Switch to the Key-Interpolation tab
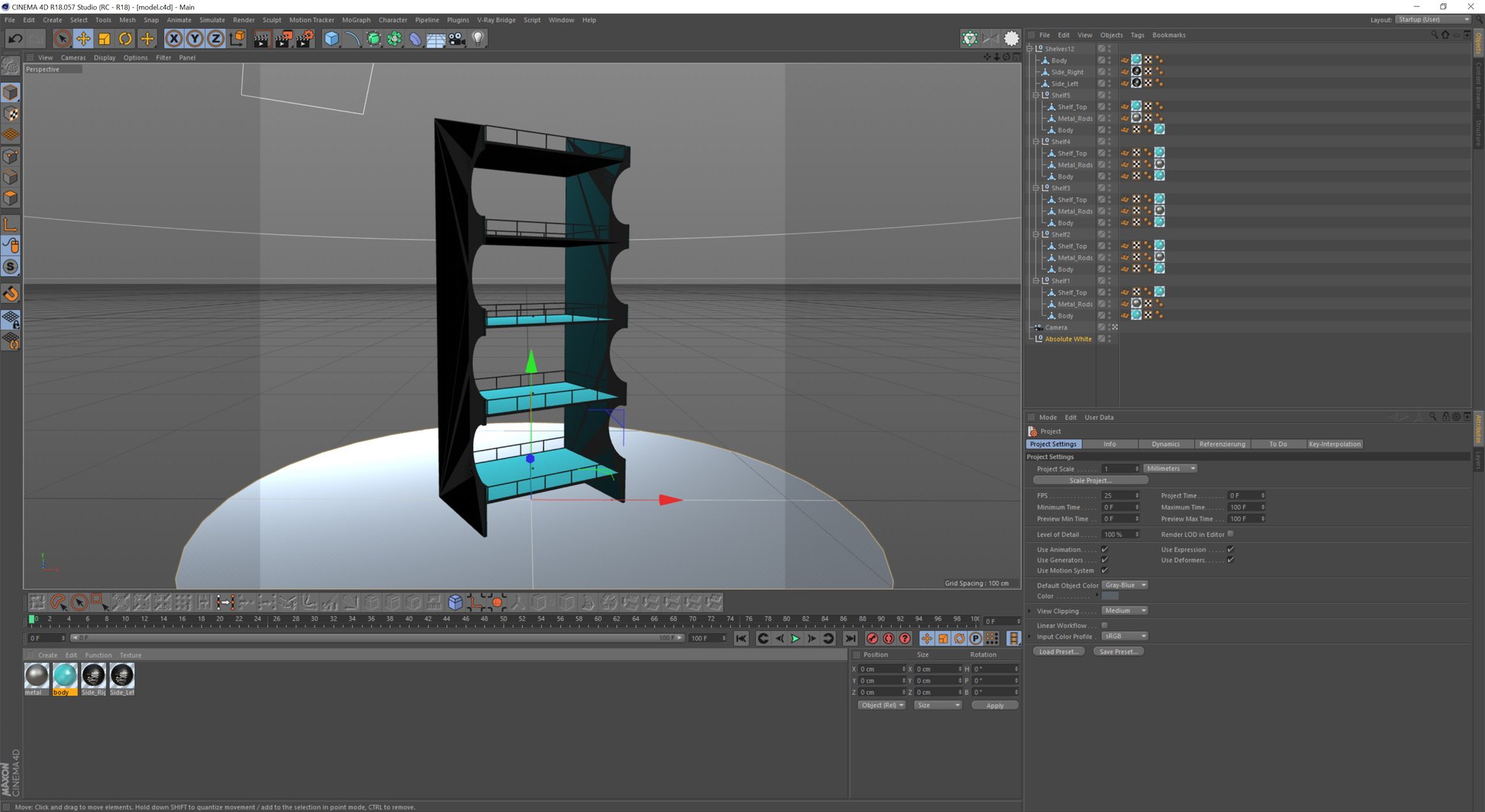Viewport: 1485px width, 812px height. click(1335, 444)
